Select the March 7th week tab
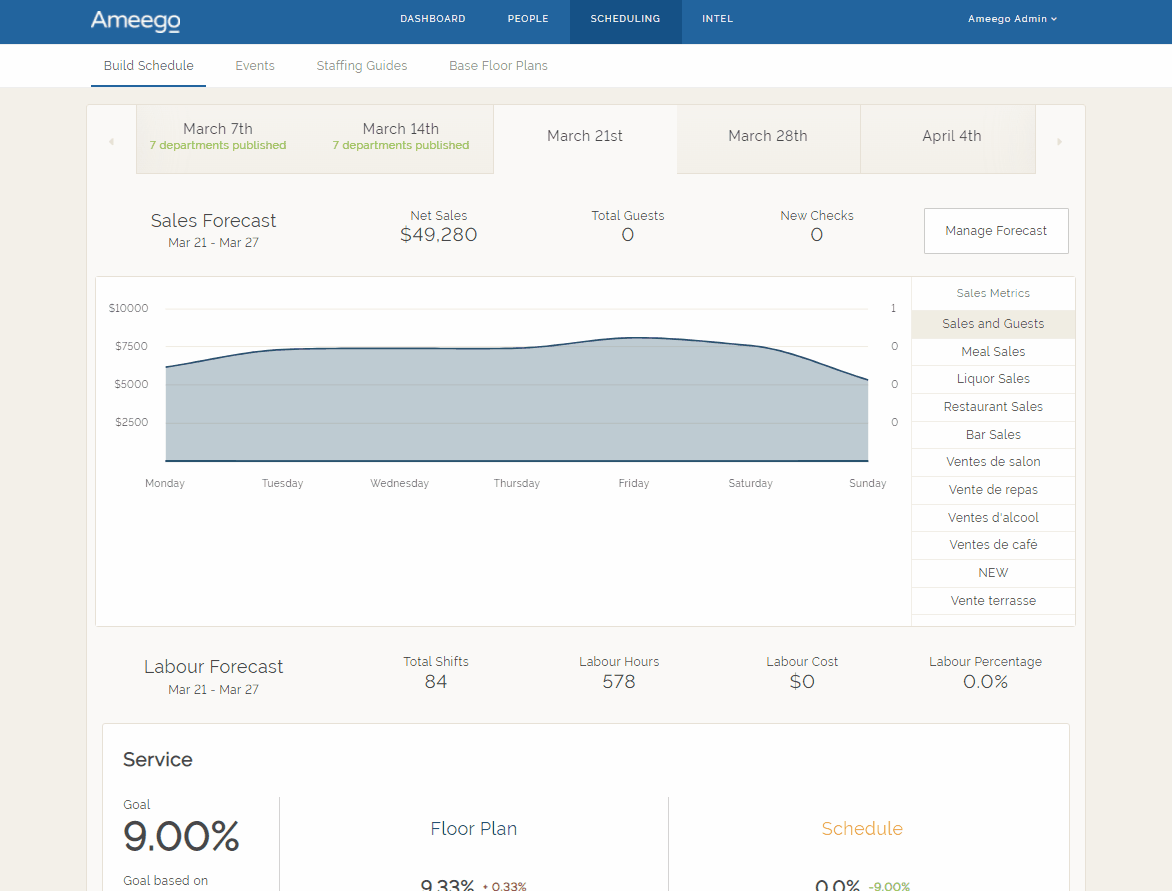This screenshot has width=1172, height=891. point(218,137)
